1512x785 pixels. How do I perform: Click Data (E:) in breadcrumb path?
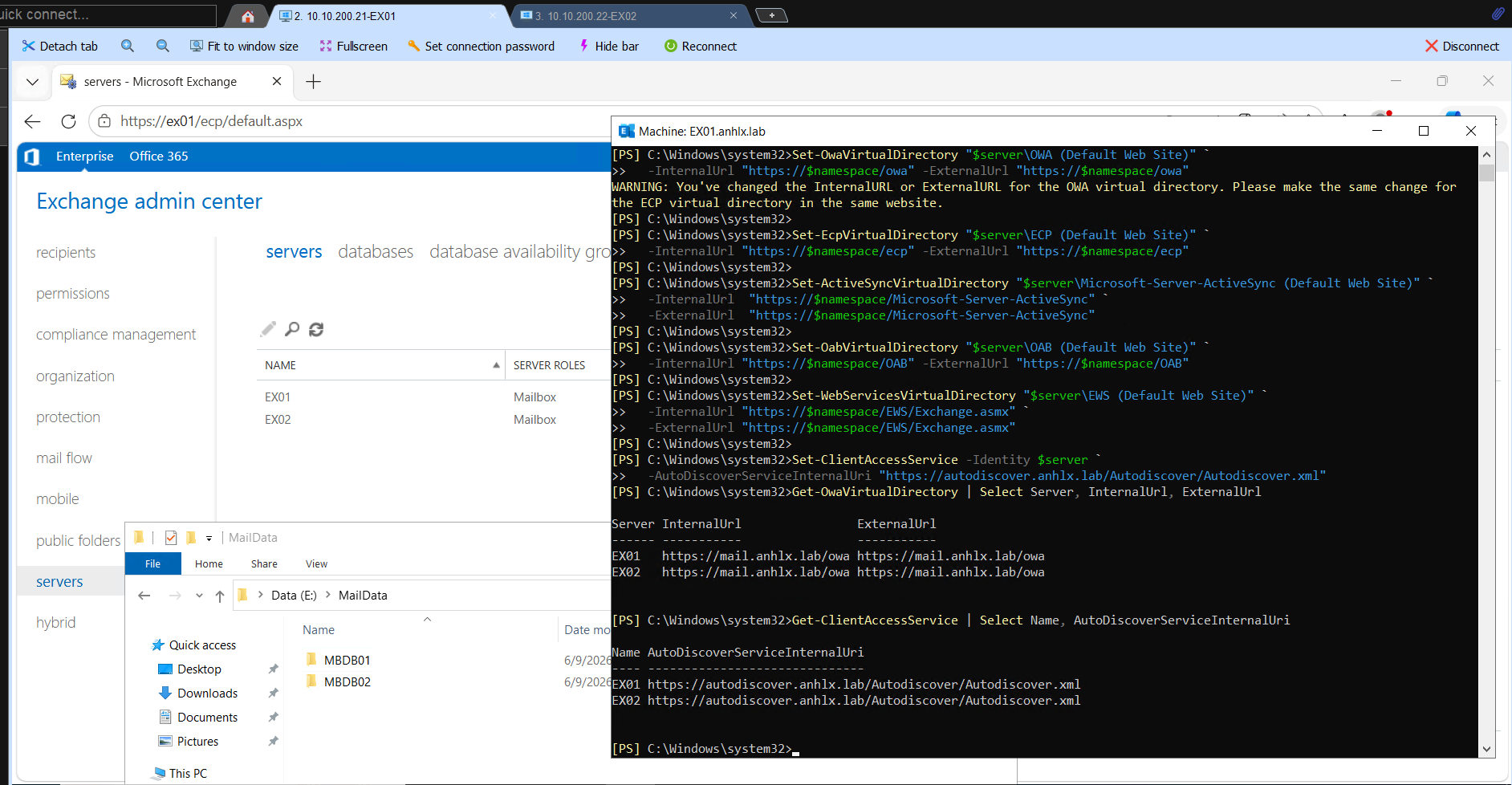pos(294,596)
